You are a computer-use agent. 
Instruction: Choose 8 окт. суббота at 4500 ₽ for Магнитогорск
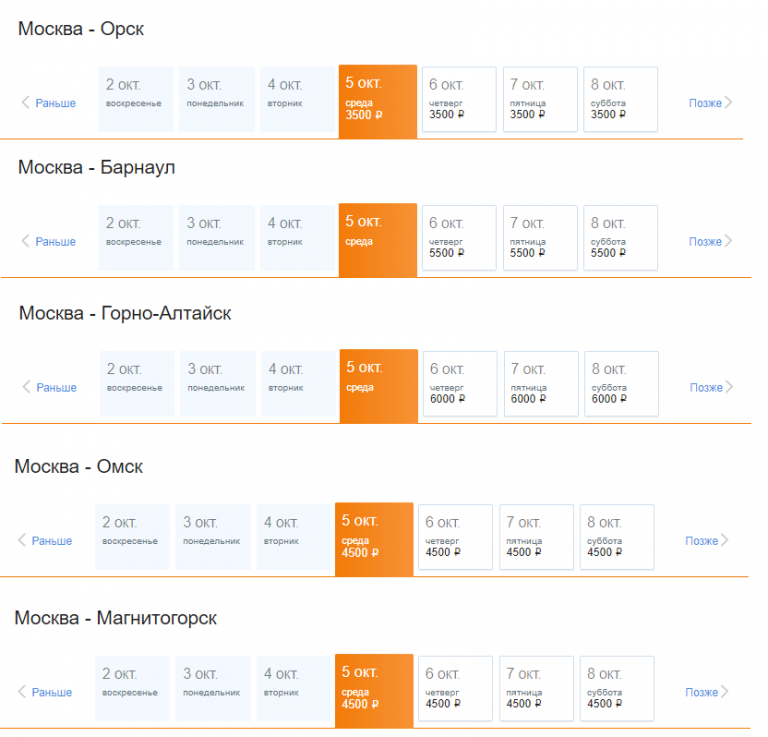click(617, 689)
